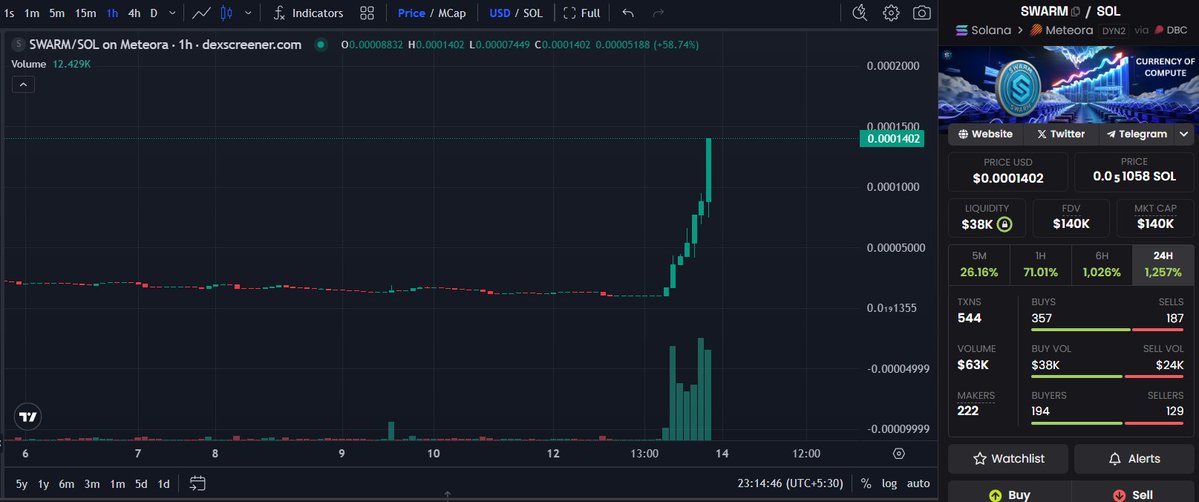Select the 1h timeframe
Viewport: 1199px width, 502px height.
pos(112,13)
